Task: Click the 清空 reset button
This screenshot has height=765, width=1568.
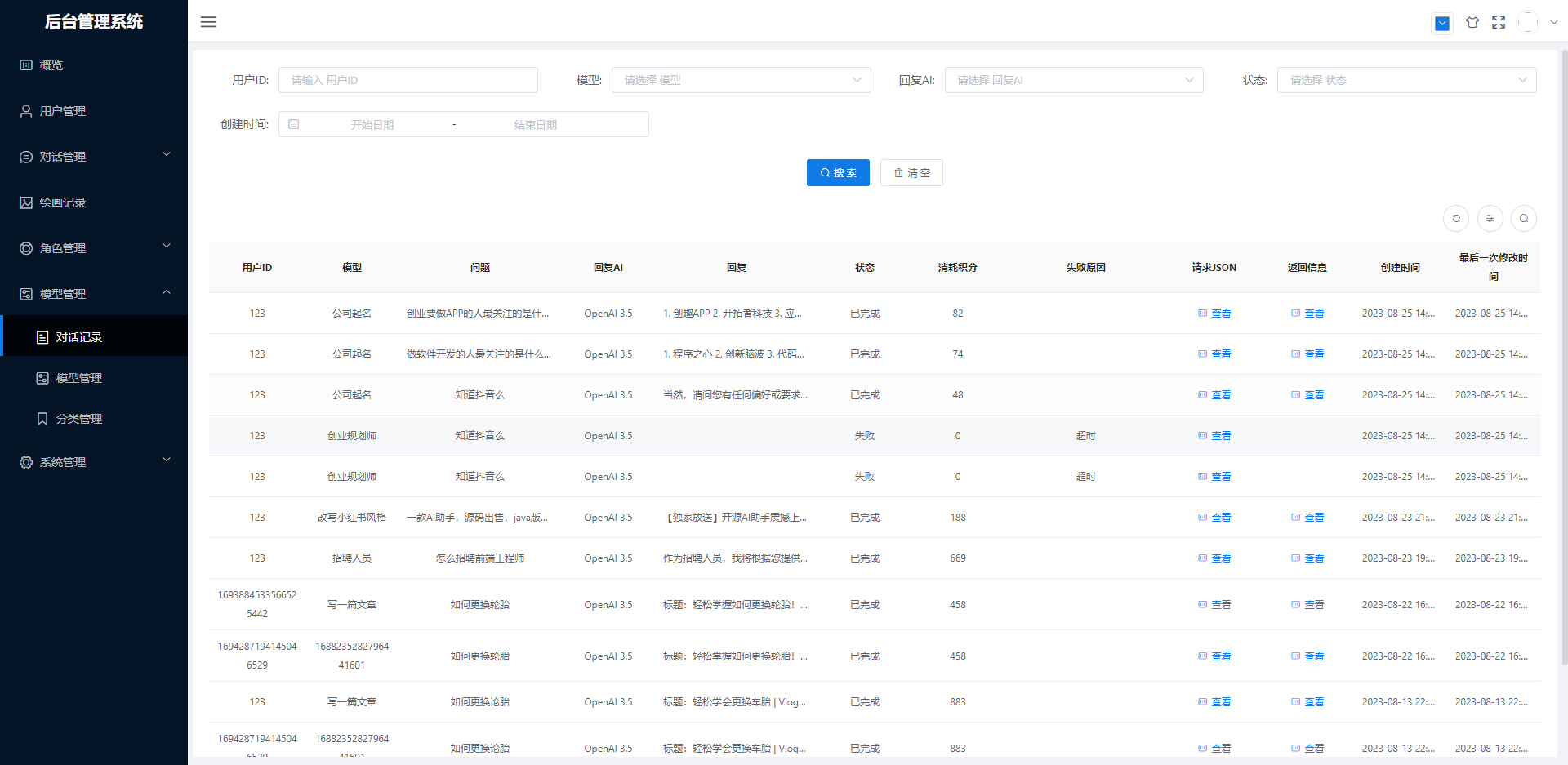Action: [x=911, y=173]
